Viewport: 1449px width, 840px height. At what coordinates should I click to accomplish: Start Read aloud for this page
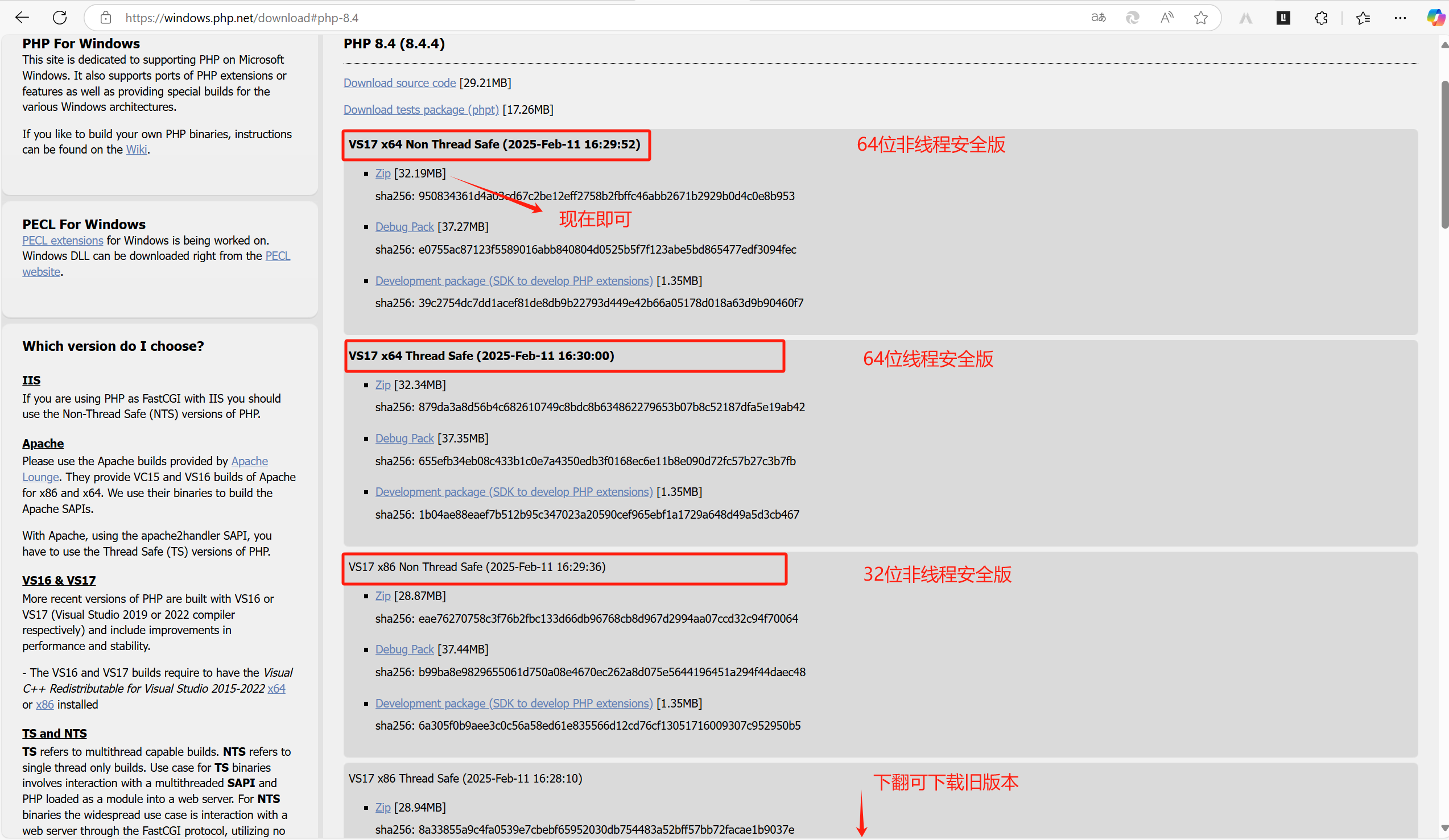(x=1166, y=17)
